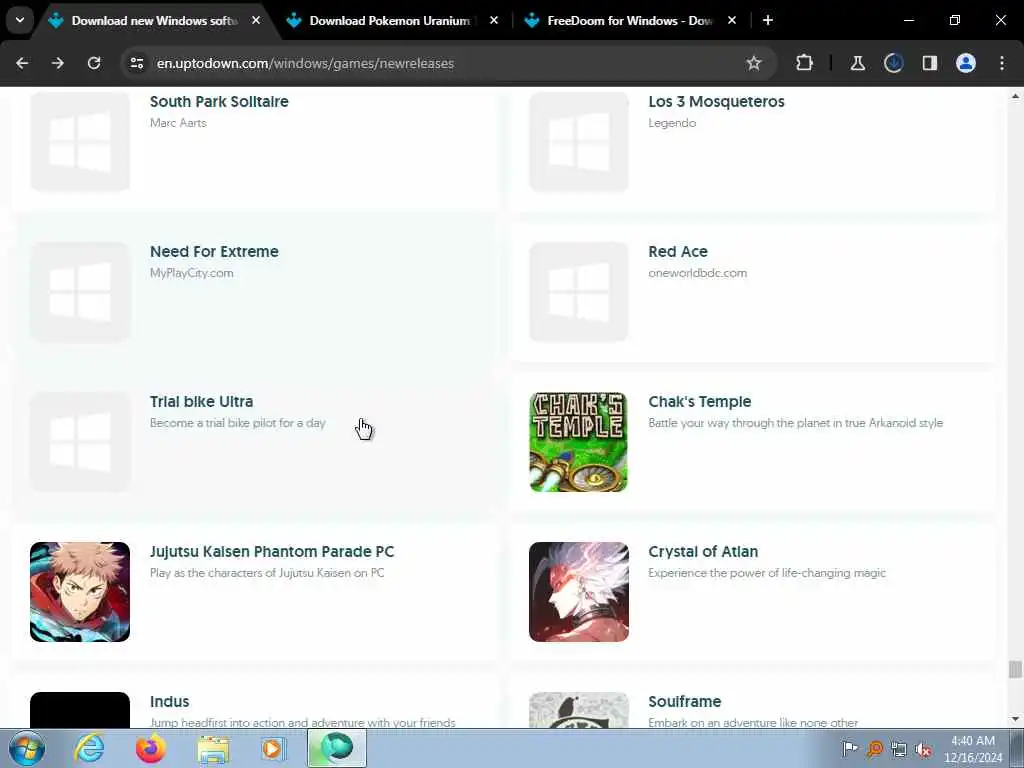Open Red Ace game link
This screenshot has height=768, width=1024.
point(678,252)
